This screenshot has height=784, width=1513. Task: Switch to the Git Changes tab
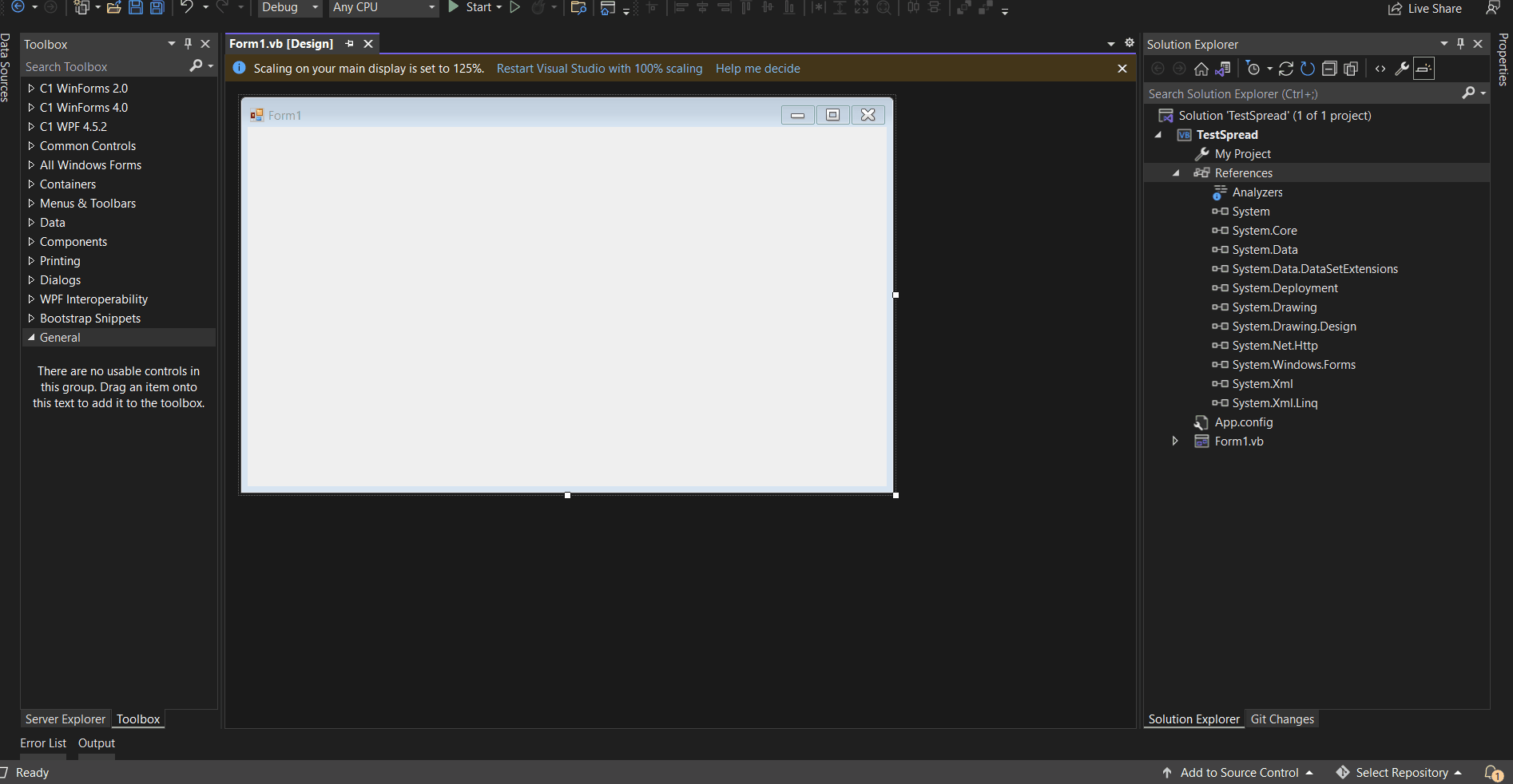click(x=1282, y=719)
